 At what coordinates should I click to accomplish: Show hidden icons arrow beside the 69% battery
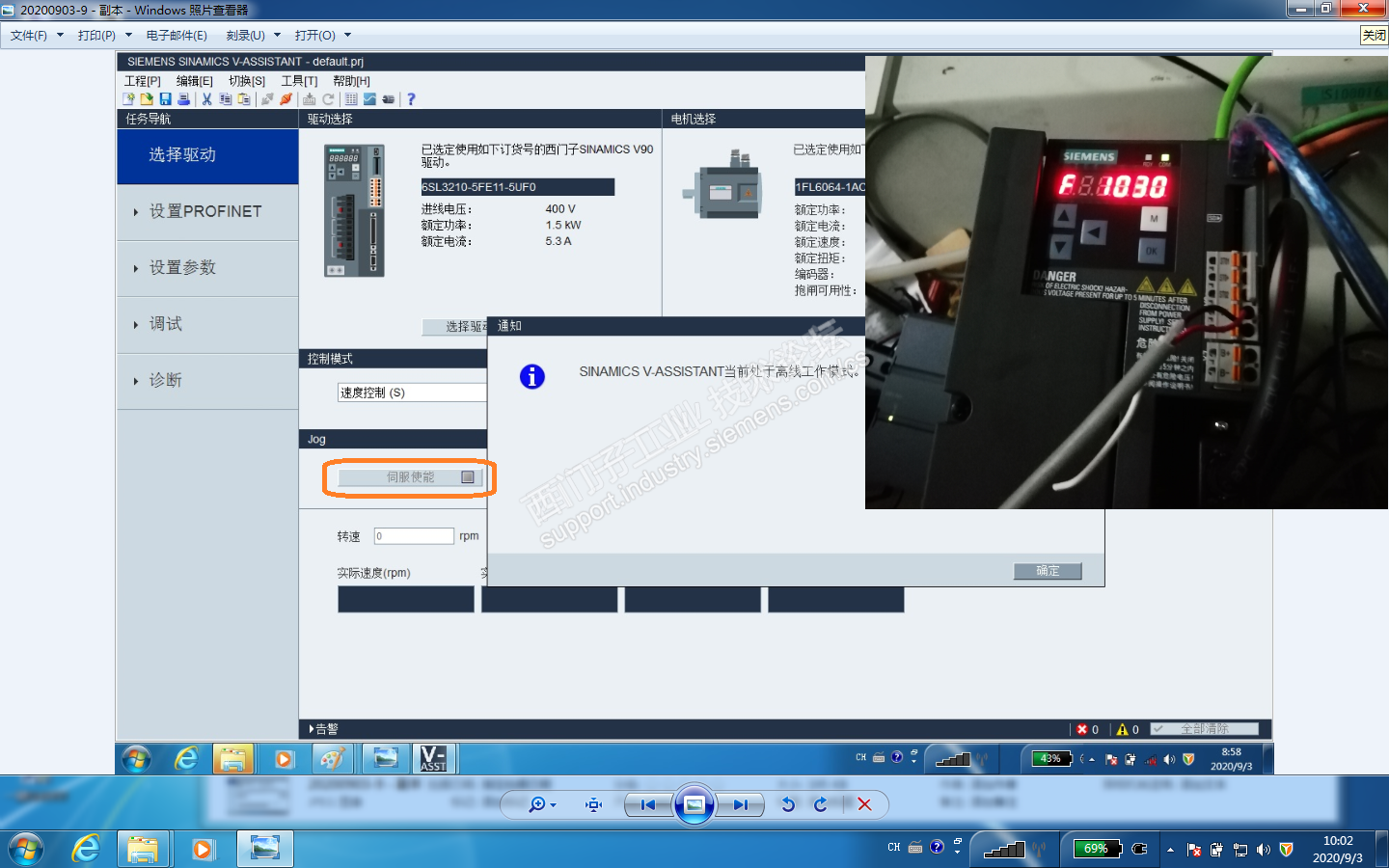(x=1170, y=850)
